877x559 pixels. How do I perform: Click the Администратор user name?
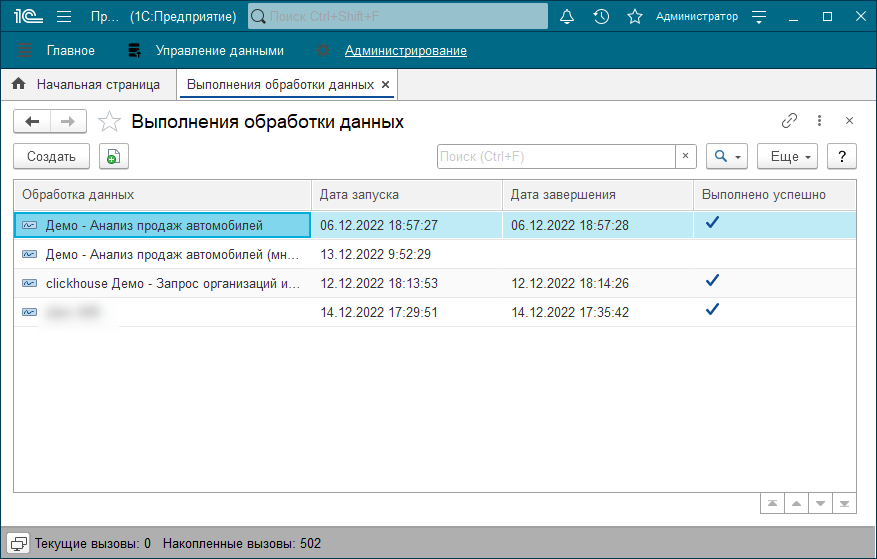(697, 16)
